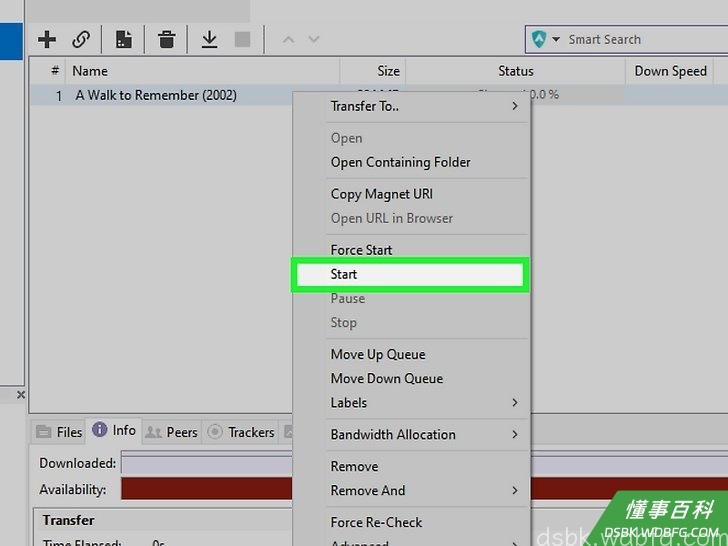Close the sidebar panel with X
This screenshot has height=546, width=728.
[x=21, y=395]
